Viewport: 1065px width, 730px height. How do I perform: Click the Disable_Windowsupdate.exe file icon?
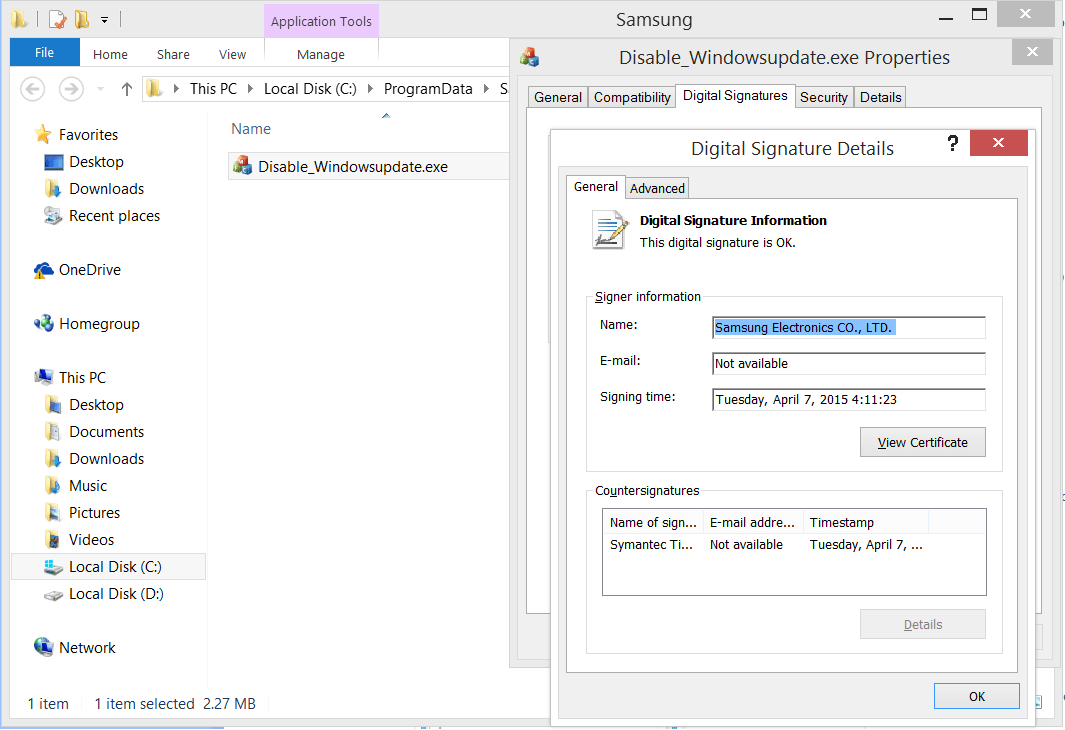coord(242,165)
